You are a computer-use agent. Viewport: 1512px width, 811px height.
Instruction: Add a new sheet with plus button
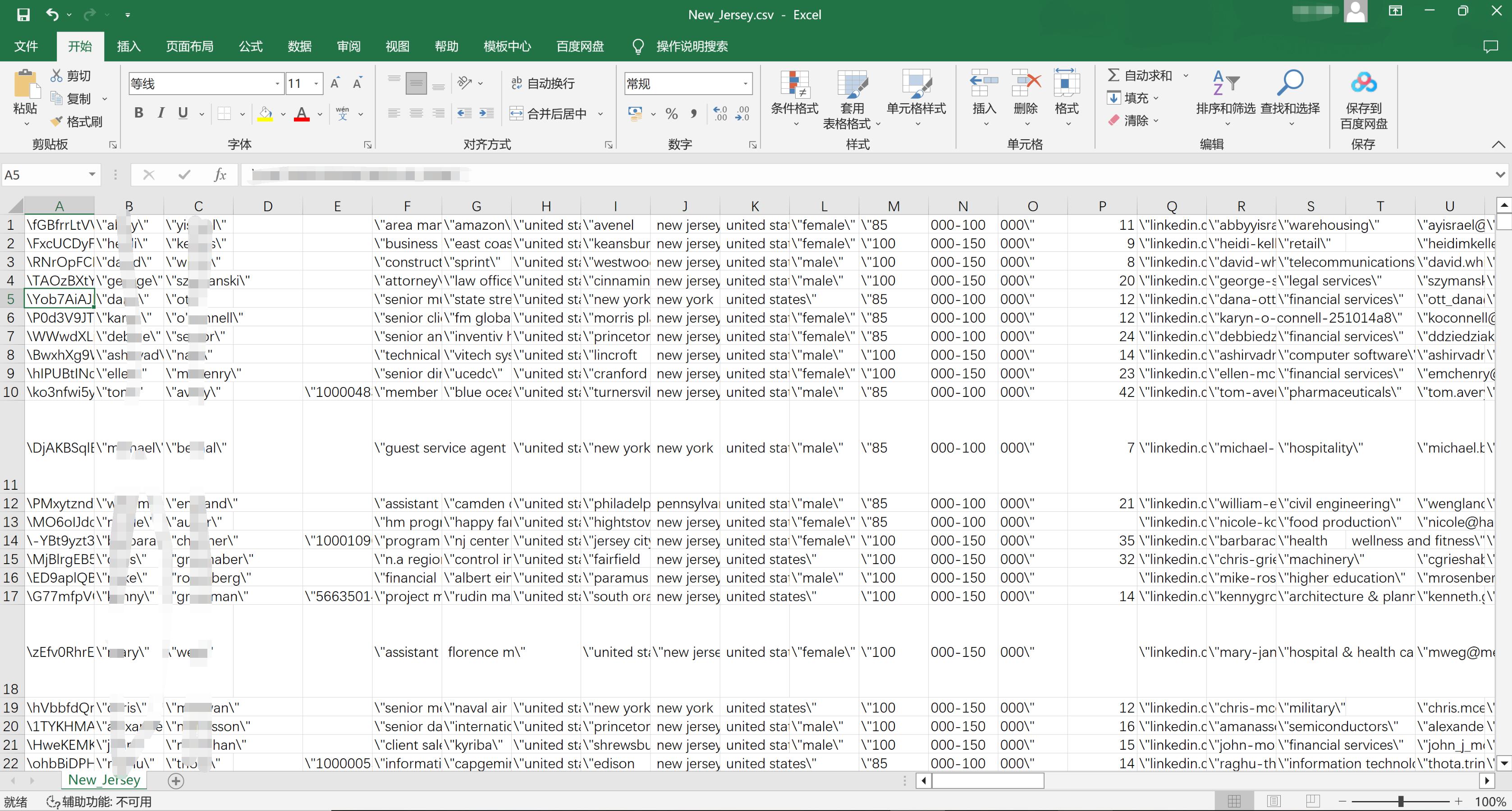[x=175, y=780]
